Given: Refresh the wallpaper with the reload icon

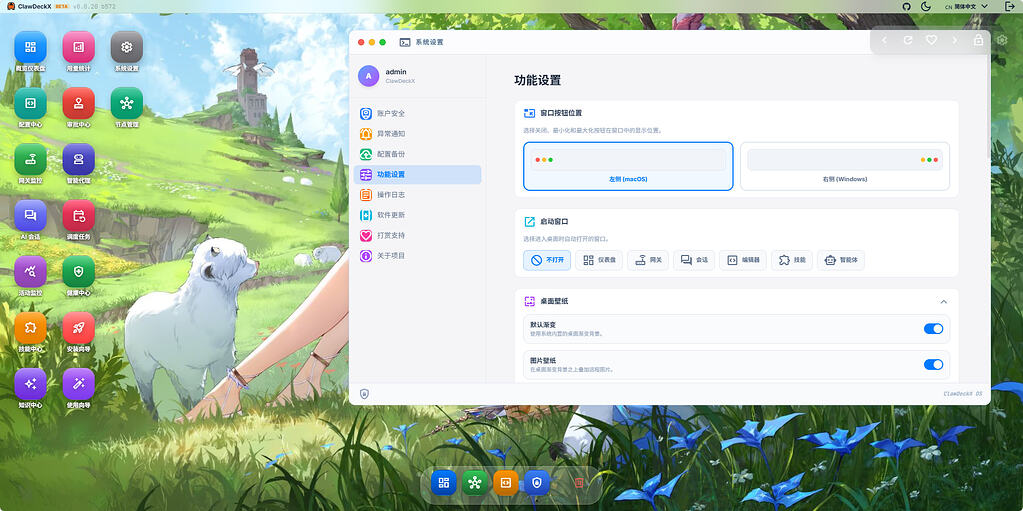Looking at the screenshot, I should point(908,40).
